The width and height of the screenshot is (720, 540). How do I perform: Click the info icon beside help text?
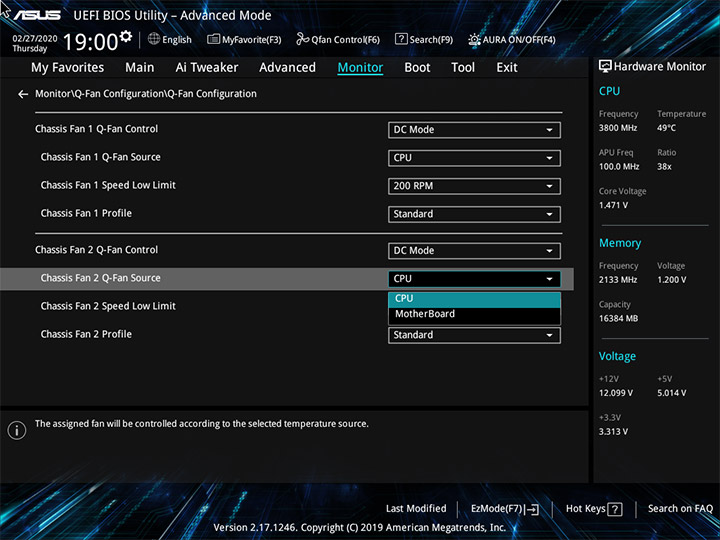coord(17,430)
